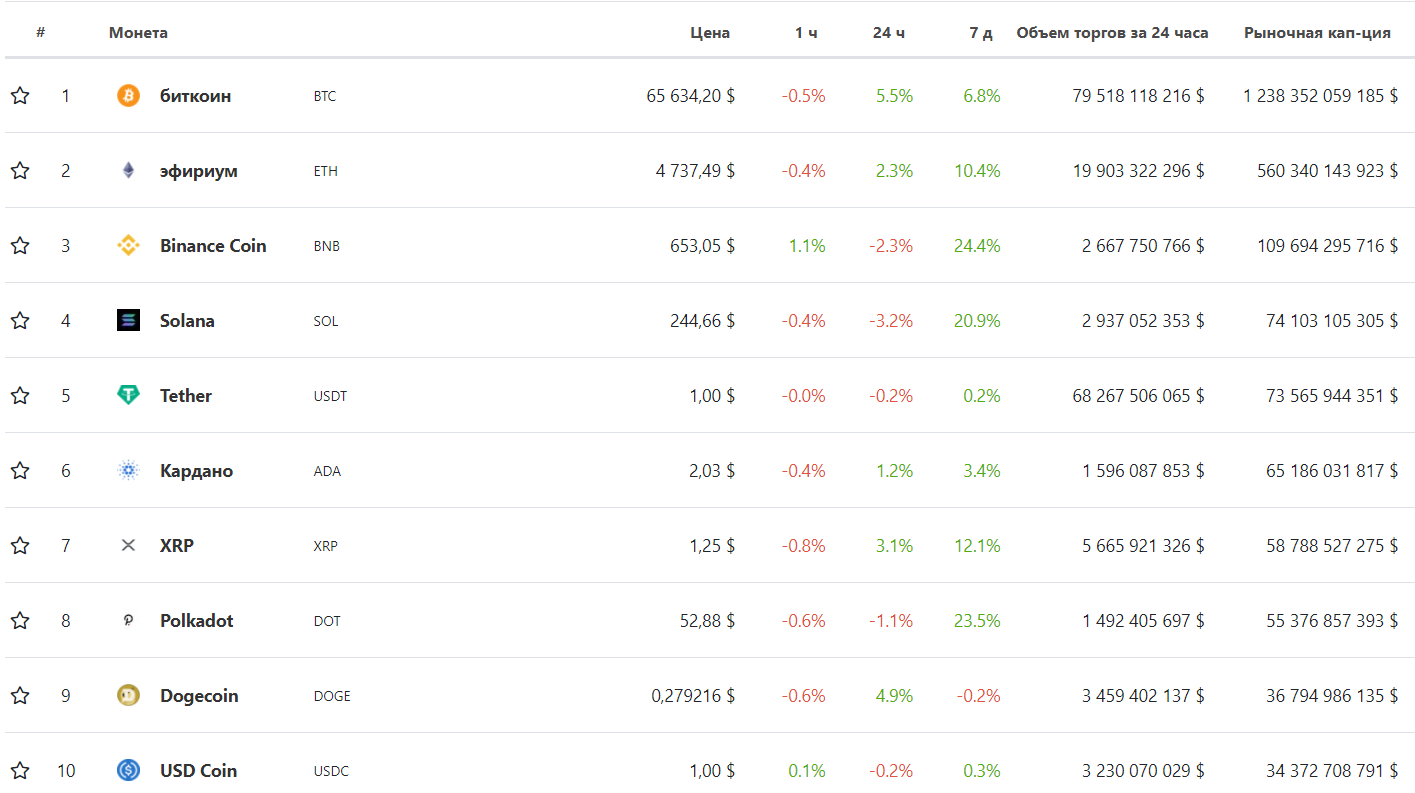
Task: Click Bitcoin market cap 1 238 352 059 185 $
Action: [x=1320, y=96]
